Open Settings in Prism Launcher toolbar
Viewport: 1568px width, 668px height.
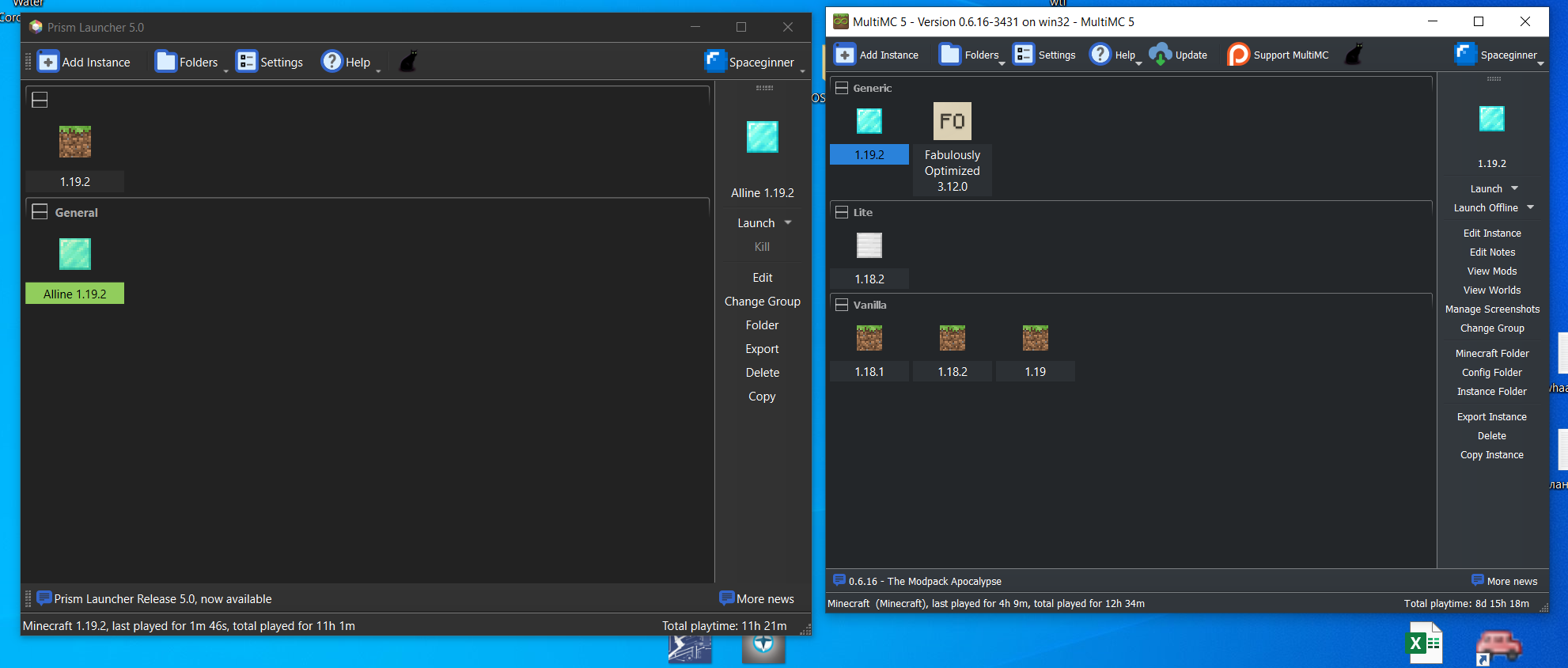pyautogui.click(x=270, y=62)
